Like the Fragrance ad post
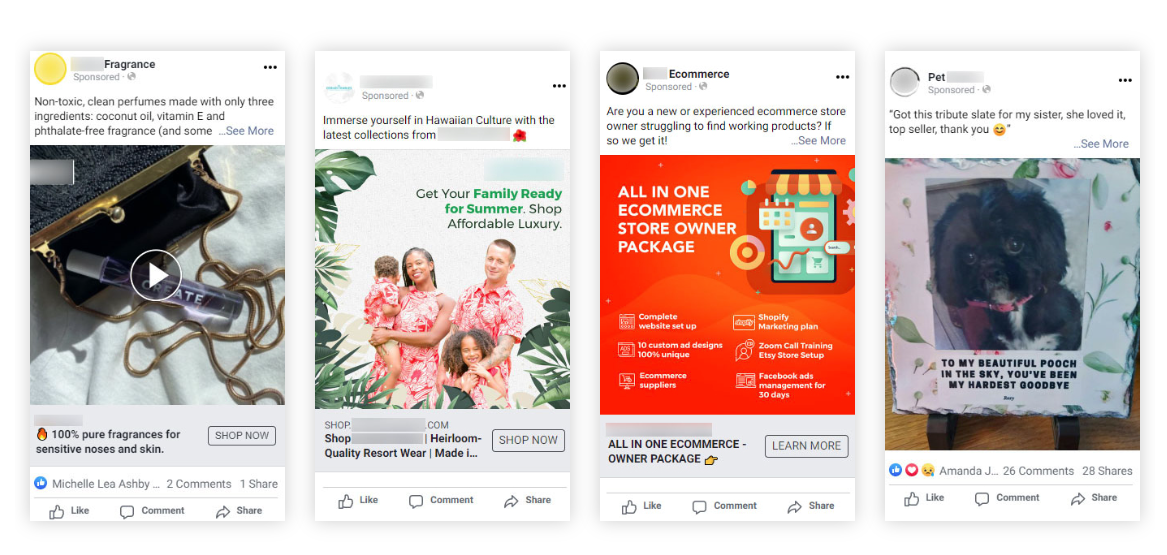Viewport: 1167px width, 555px height. [69, 511]
